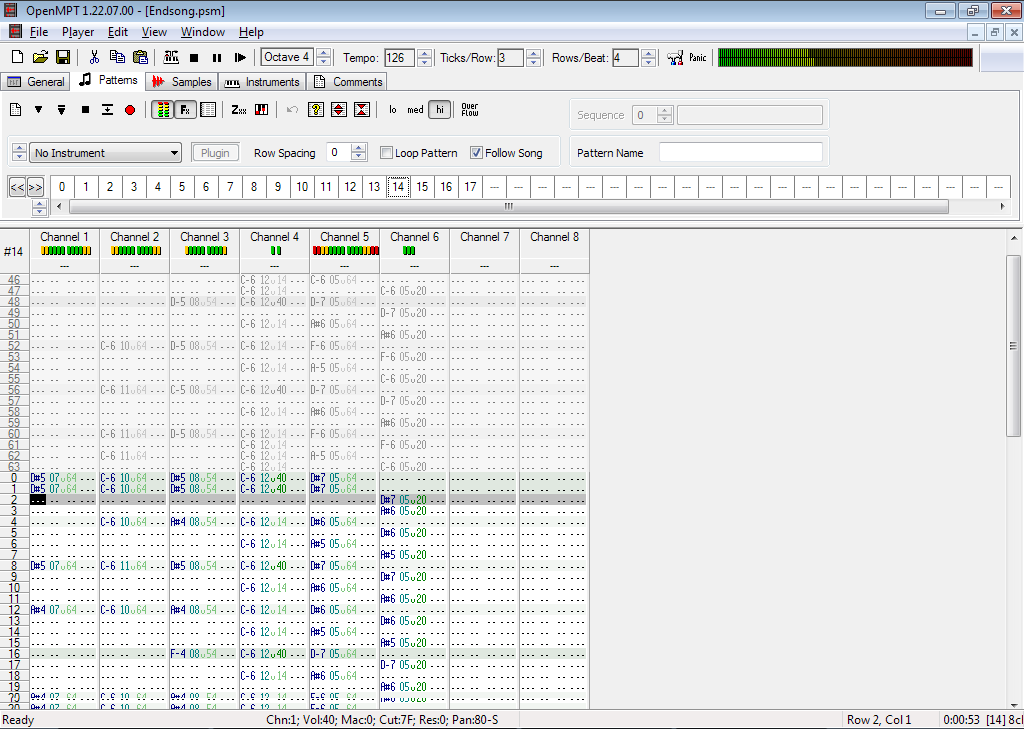Viewport: 1024px width, 729px height.
Task: Click the Cut scissors icon
Action: point(94,58)
